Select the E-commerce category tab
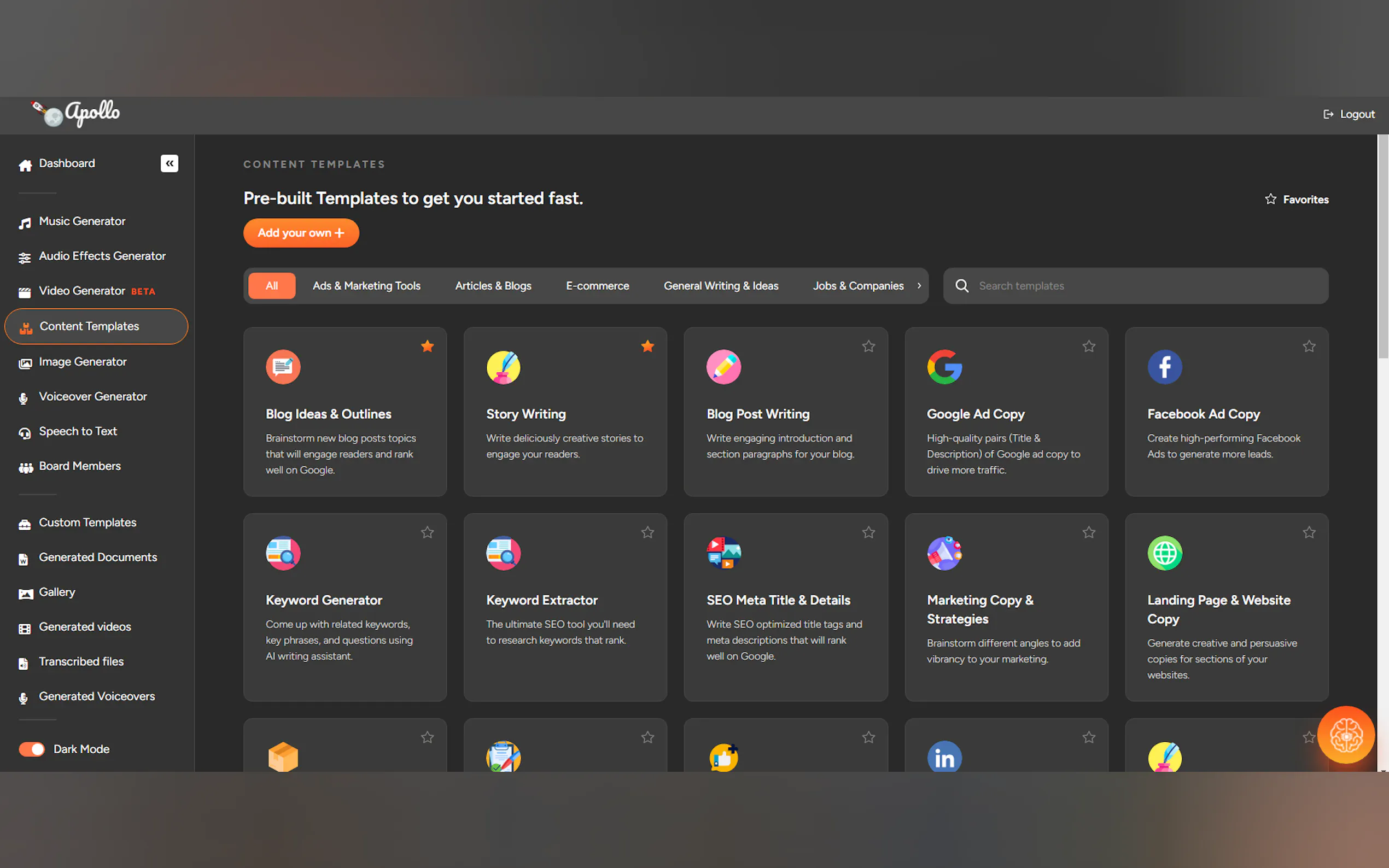Screen dimensions: 1389x868 click(x=597, y=286)
